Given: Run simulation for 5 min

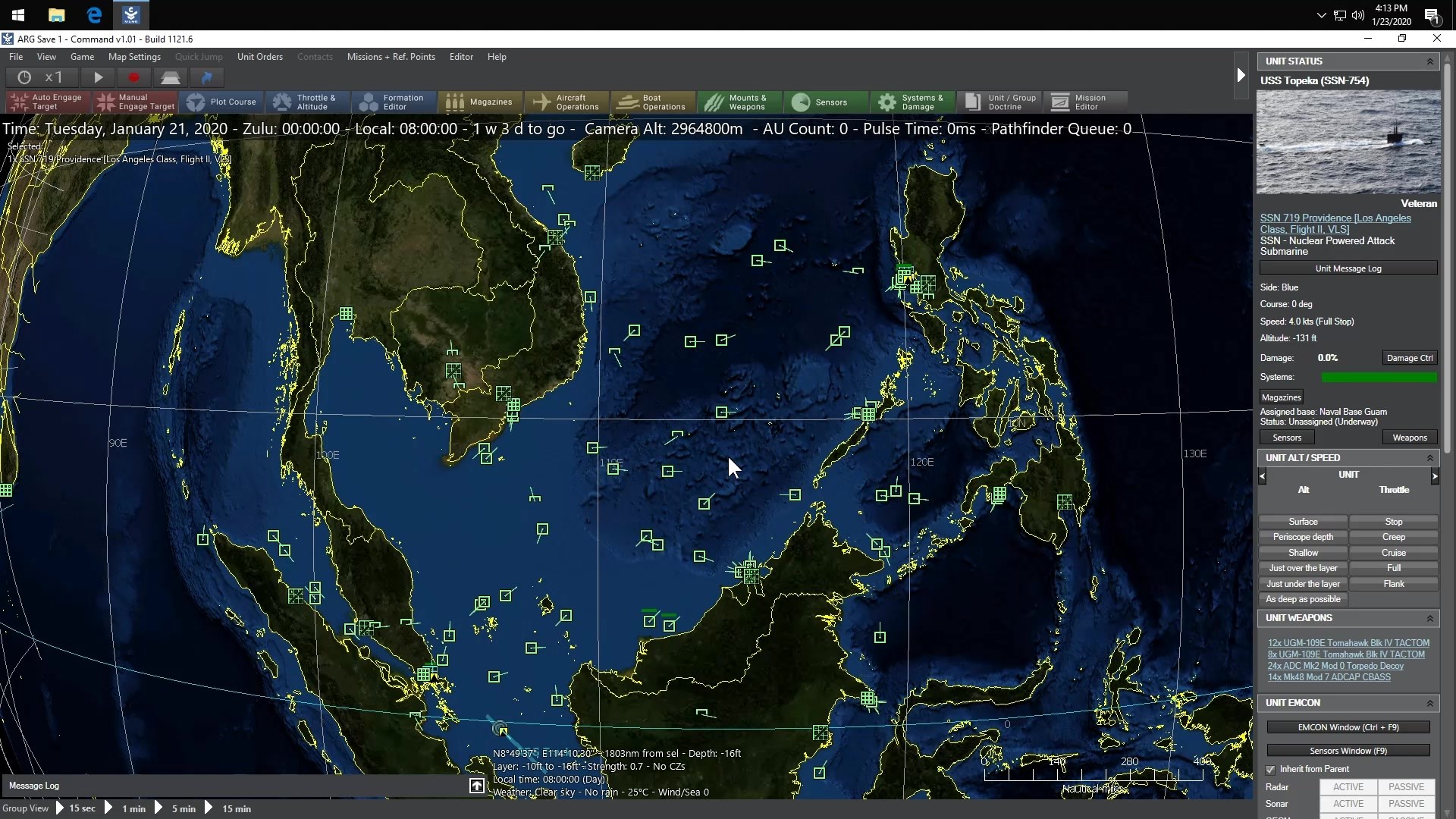Looking at the screenshot, I should 176,808.
